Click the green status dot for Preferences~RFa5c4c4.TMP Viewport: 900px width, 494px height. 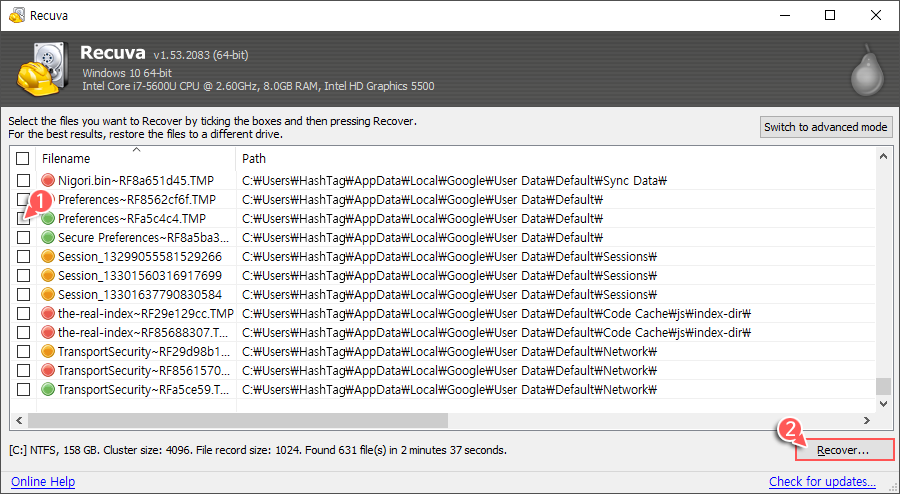(x=48, y=219)
